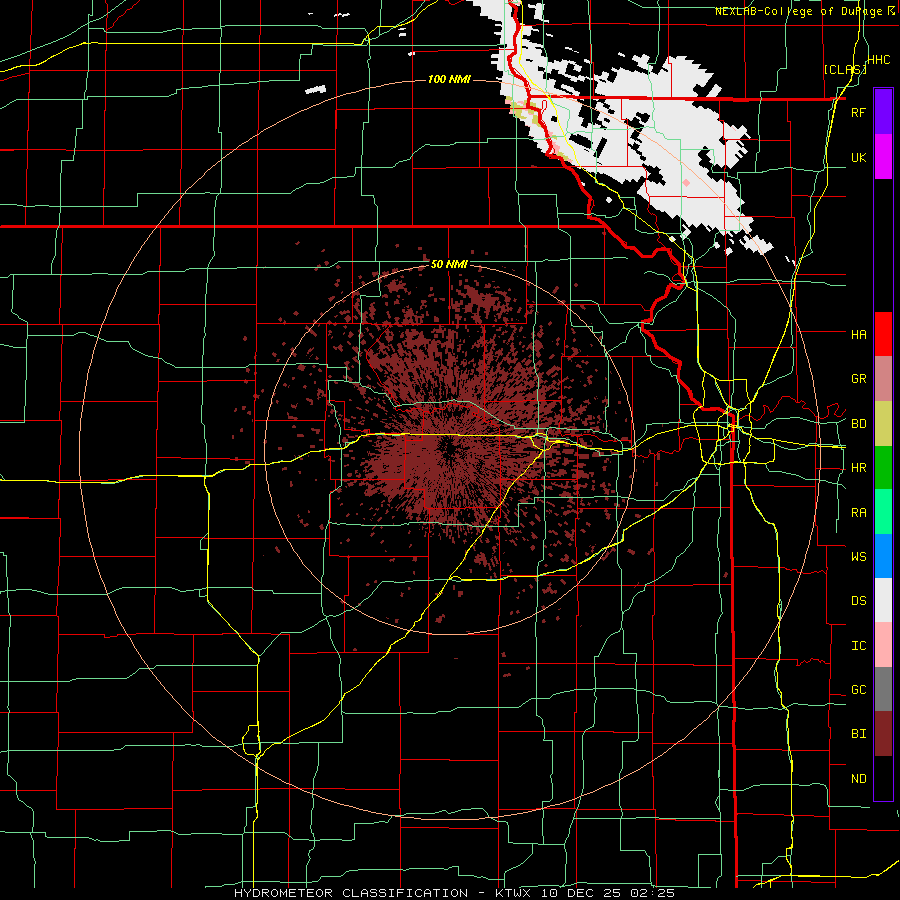The image size is (900, 900).
Task: Click the 50 NMI range ring label
Action: point(449,264)
